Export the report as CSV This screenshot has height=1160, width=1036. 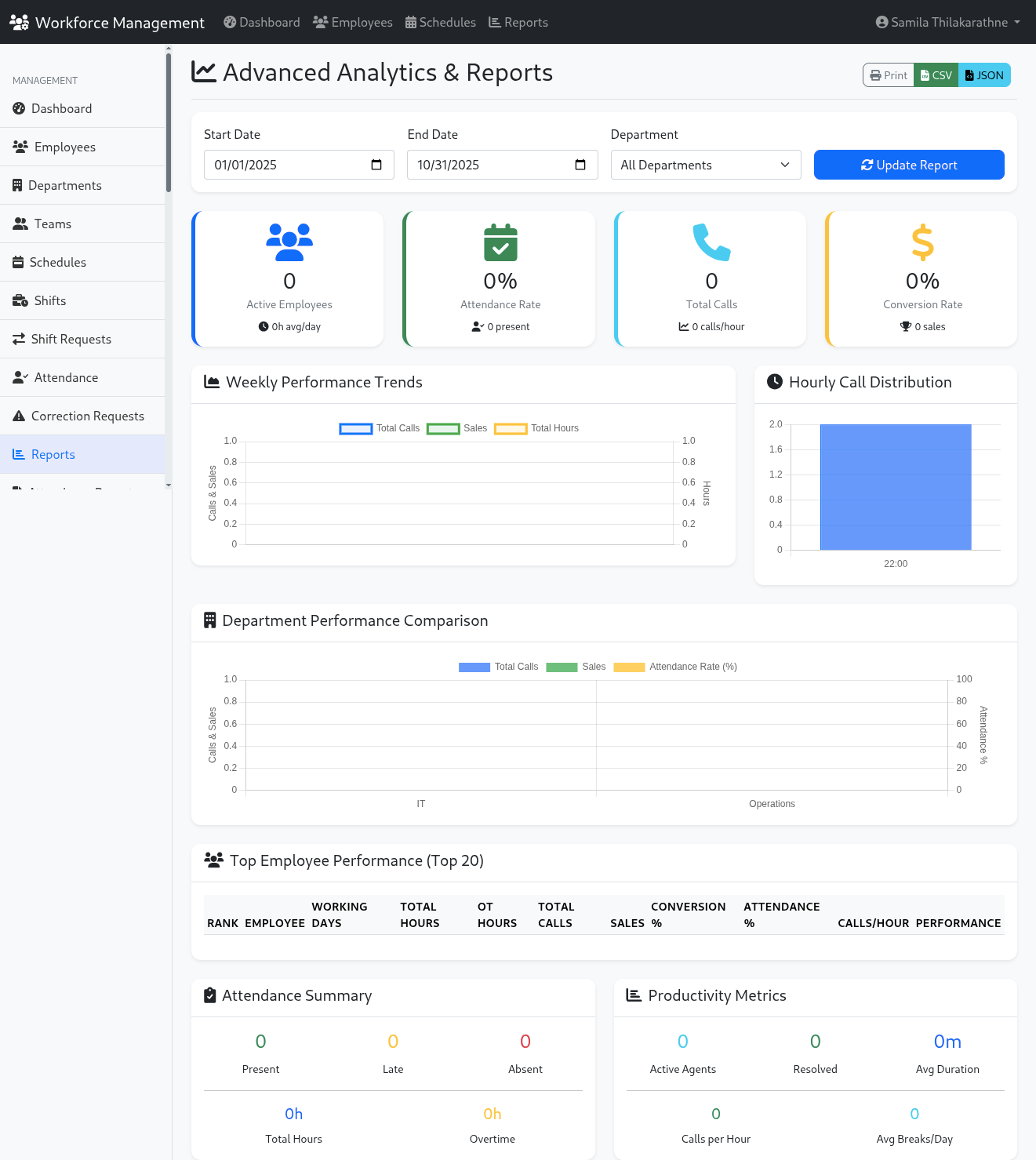[x=936, y=75]
